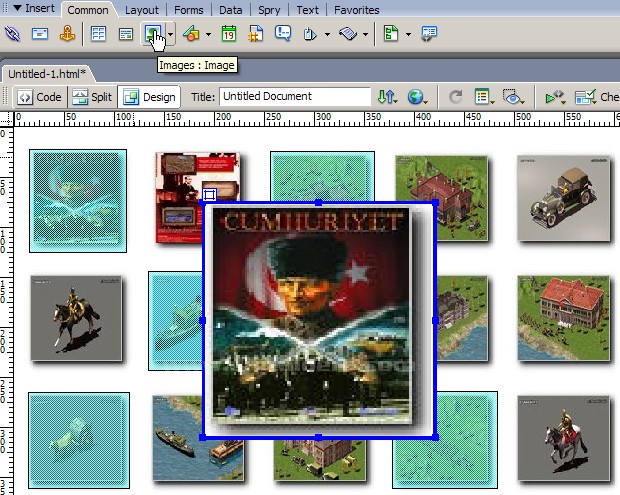Click the Title field 'Untitled Document'
This screenshot has height=495, width=620.
[x=295, y=96]
